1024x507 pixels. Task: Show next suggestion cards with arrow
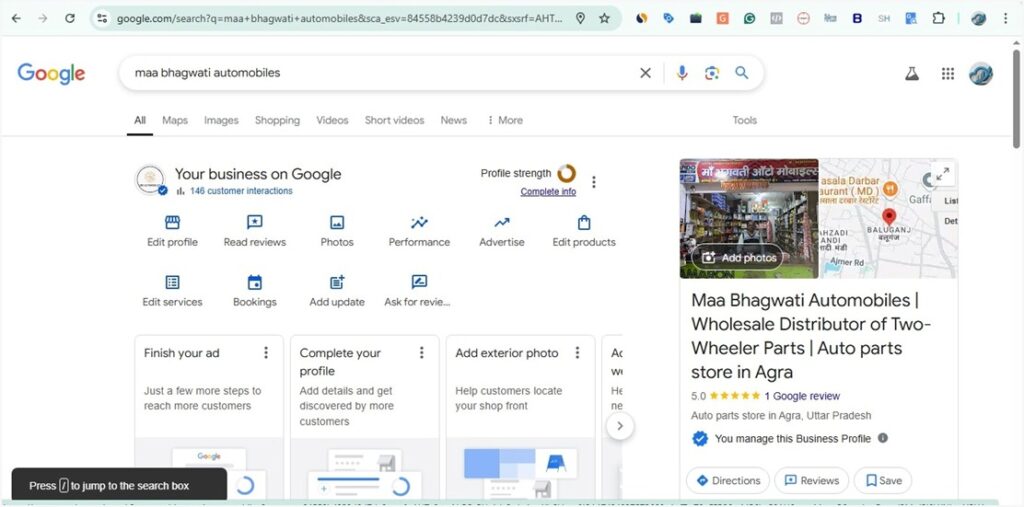(x=620, y=426)
